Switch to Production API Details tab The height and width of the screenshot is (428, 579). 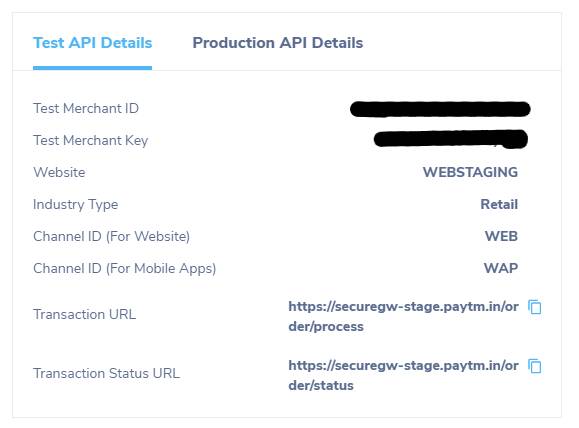278,43
